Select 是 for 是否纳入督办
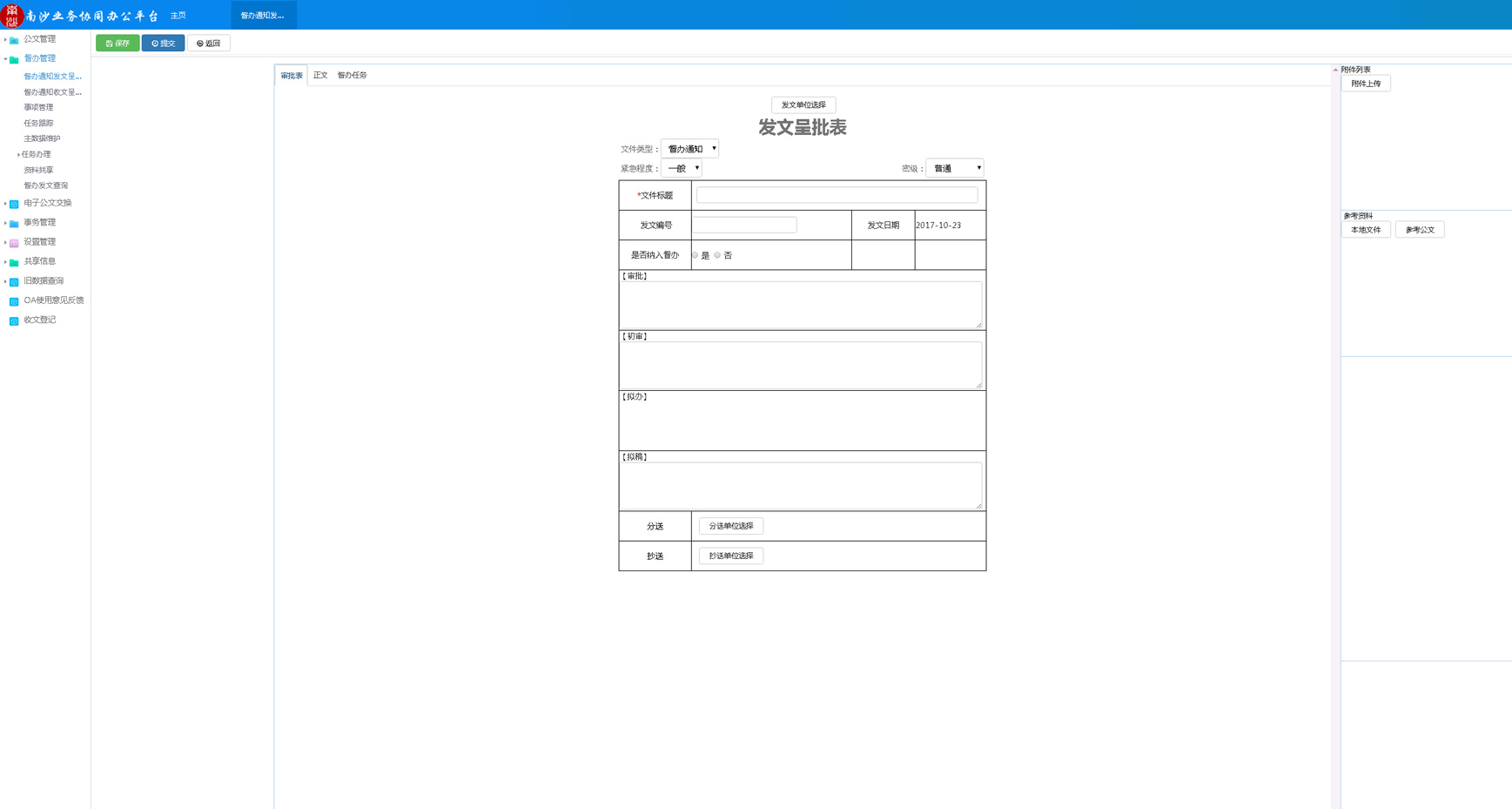The image size is (1512, 809). 696,255
